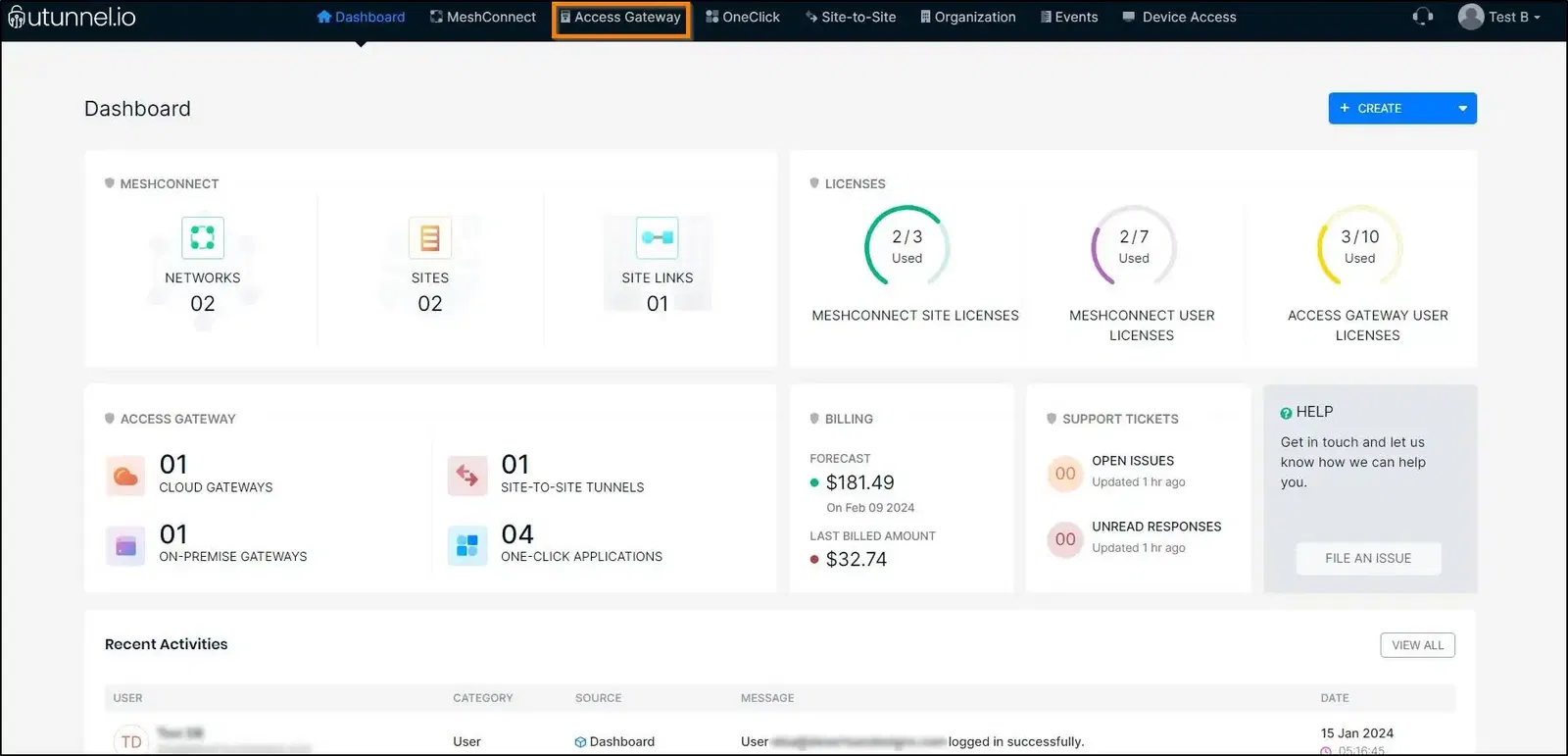1568x756 pixels.
Task: Click the On-Premise Gateways icon
Action: point(125,546)
